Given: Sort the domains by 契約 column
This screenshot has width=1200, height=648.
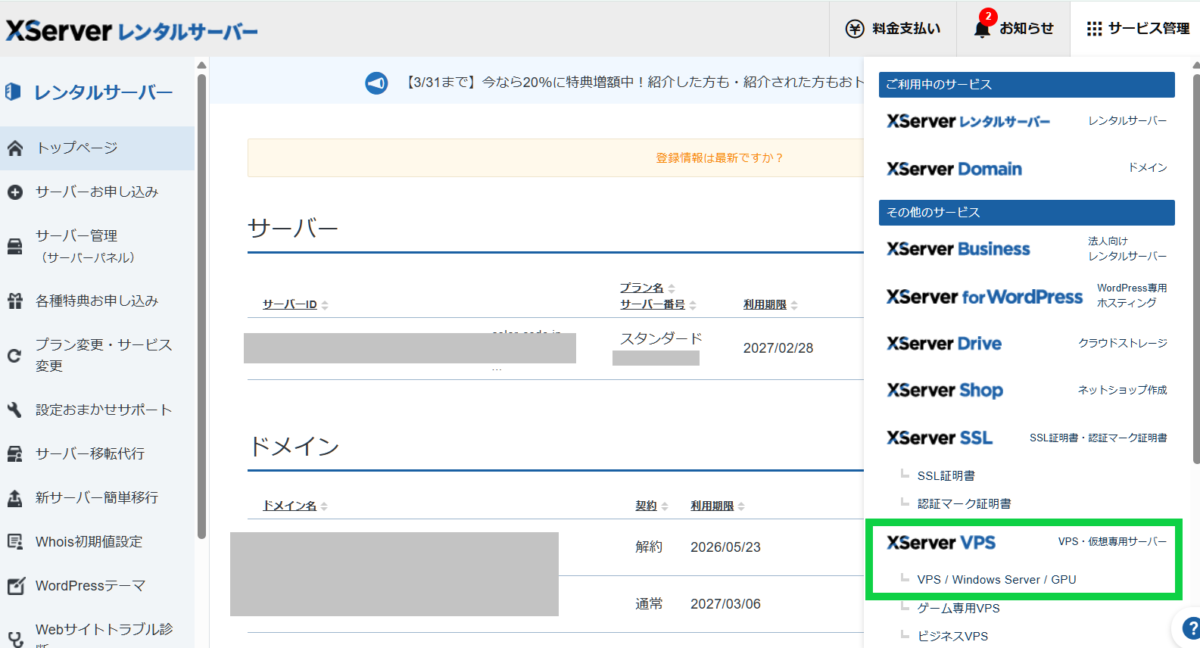Looking at the screenshot, I should pyautogui.click(x=651, y=506).
